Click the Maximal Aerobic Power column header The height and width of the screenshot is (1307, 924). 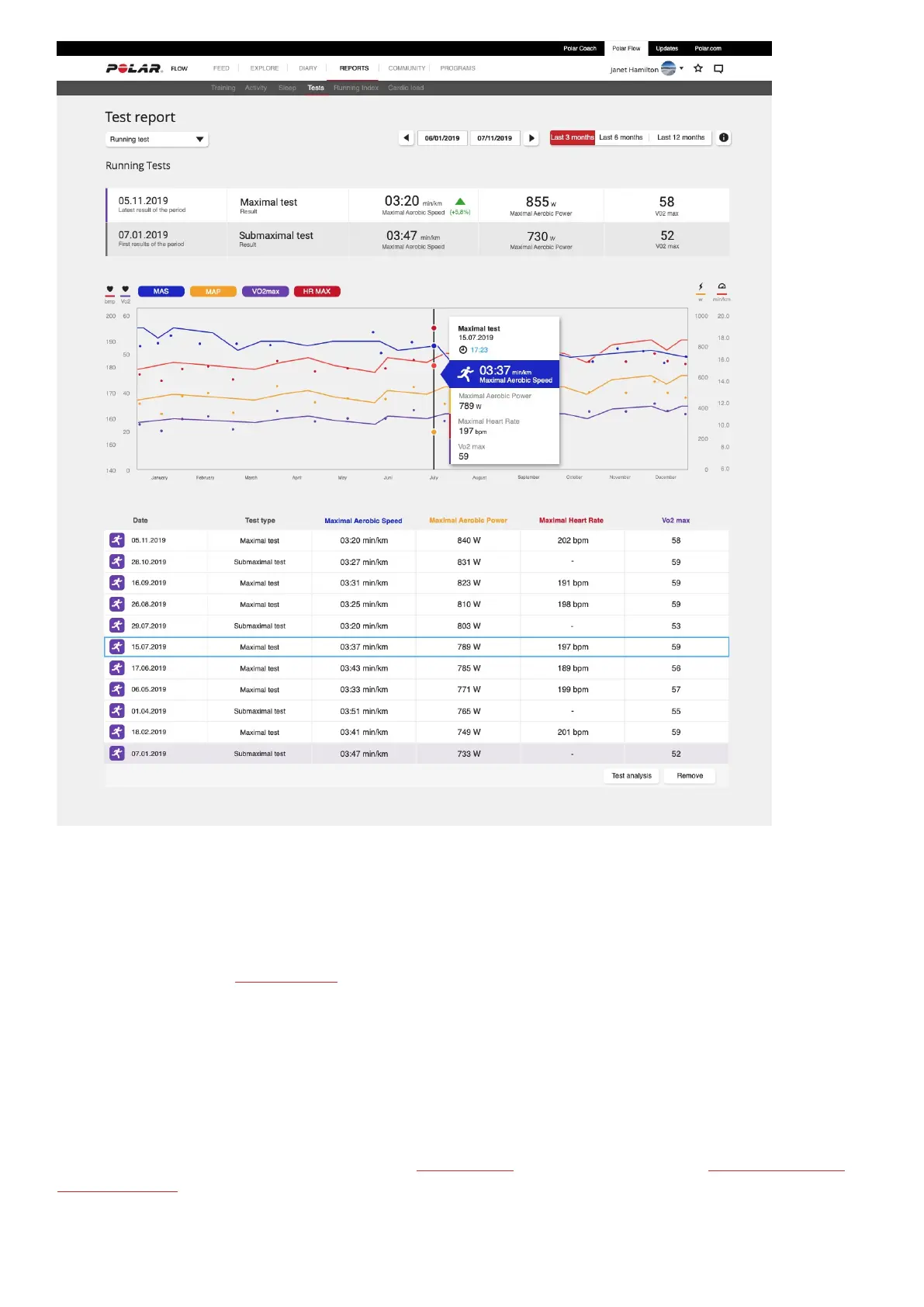[x=469, y=521]
